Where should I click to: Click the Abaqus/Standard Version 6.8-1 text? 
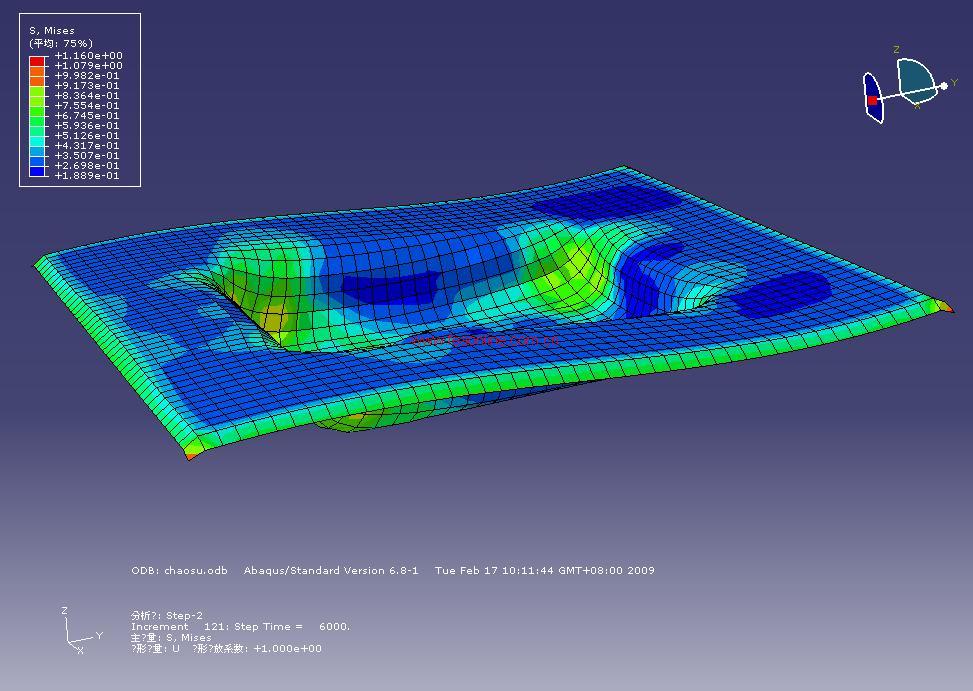[x=331, y=570]
